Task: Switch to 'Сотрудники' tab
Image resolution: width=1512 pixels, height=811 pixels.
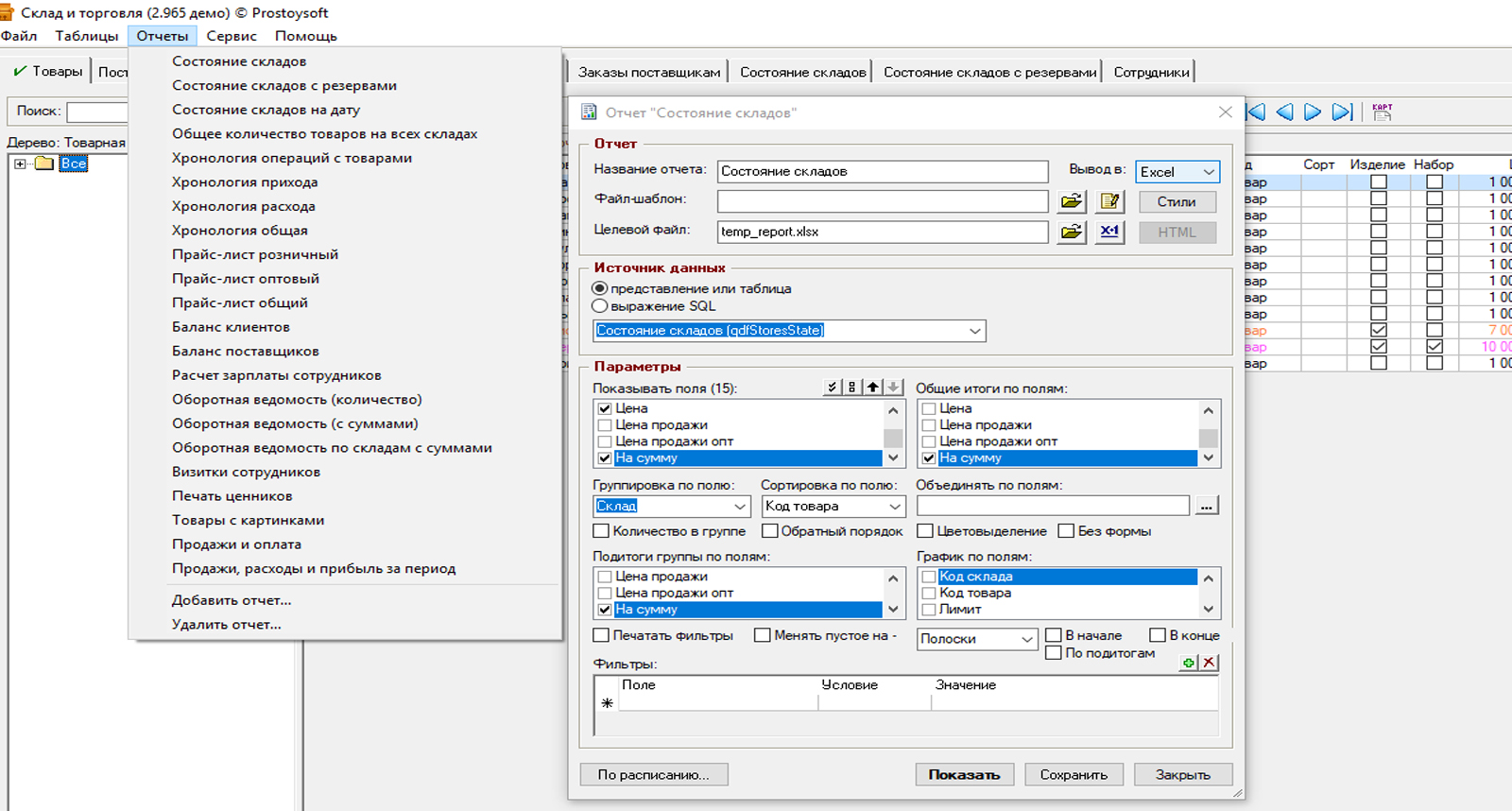Action: 1151,72
